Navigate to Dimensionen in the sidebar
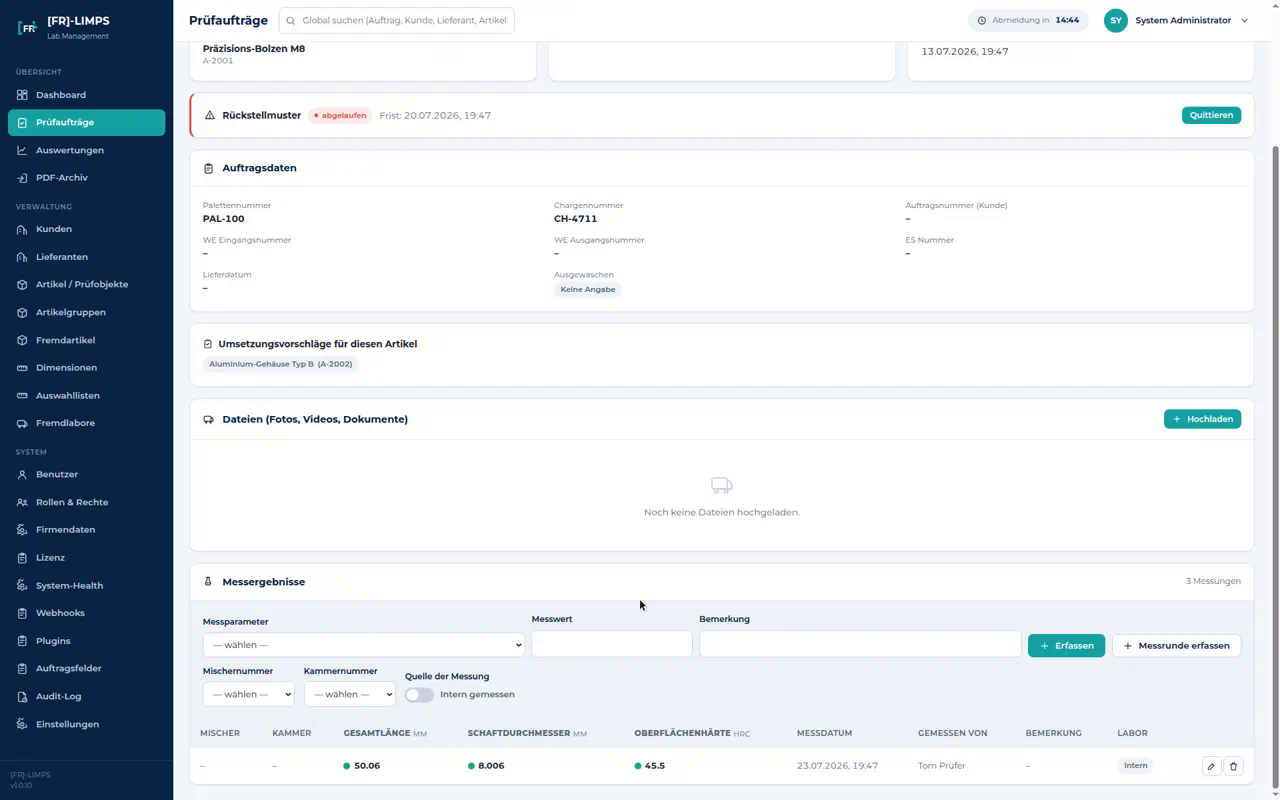This screenshot has width=1280, height=800. coord(87,367)
